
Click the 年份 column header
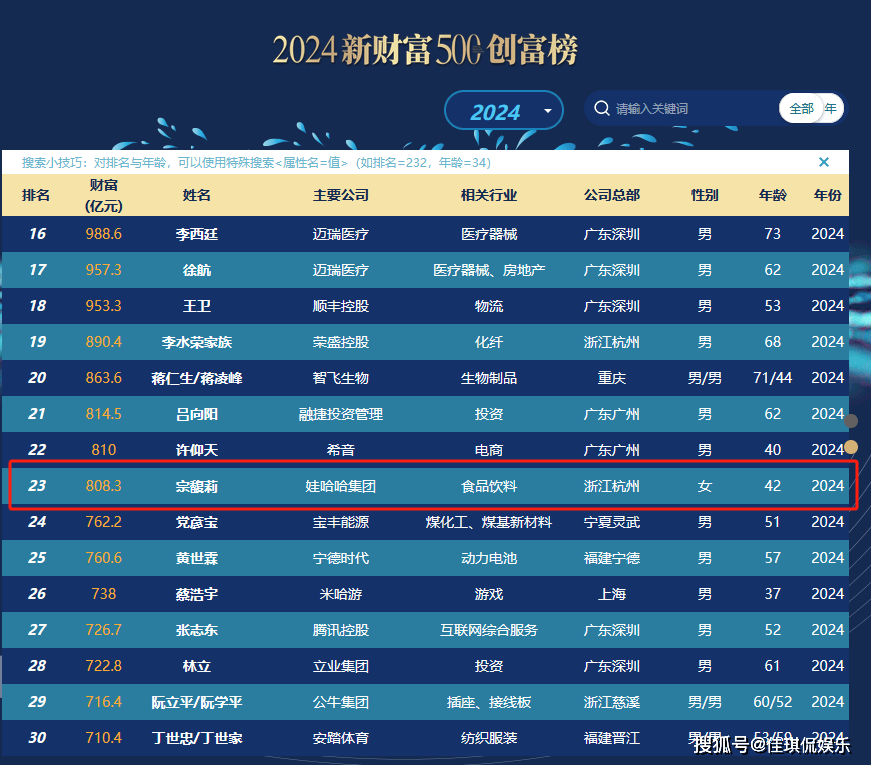tap(828, 195)
